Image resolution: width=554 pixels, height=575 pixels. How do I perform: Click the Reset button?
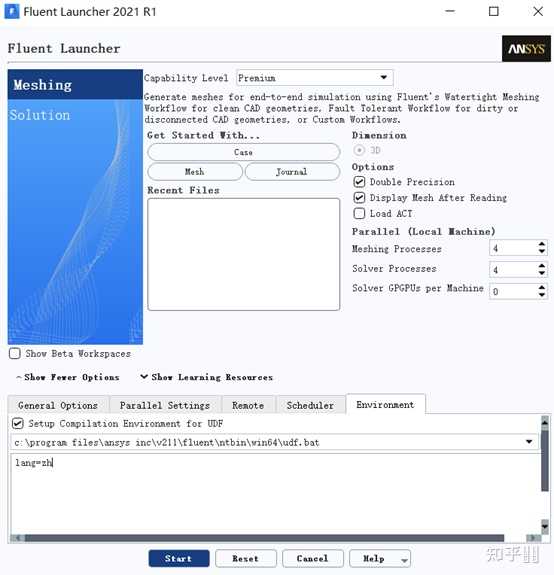[x=246, y=558]
